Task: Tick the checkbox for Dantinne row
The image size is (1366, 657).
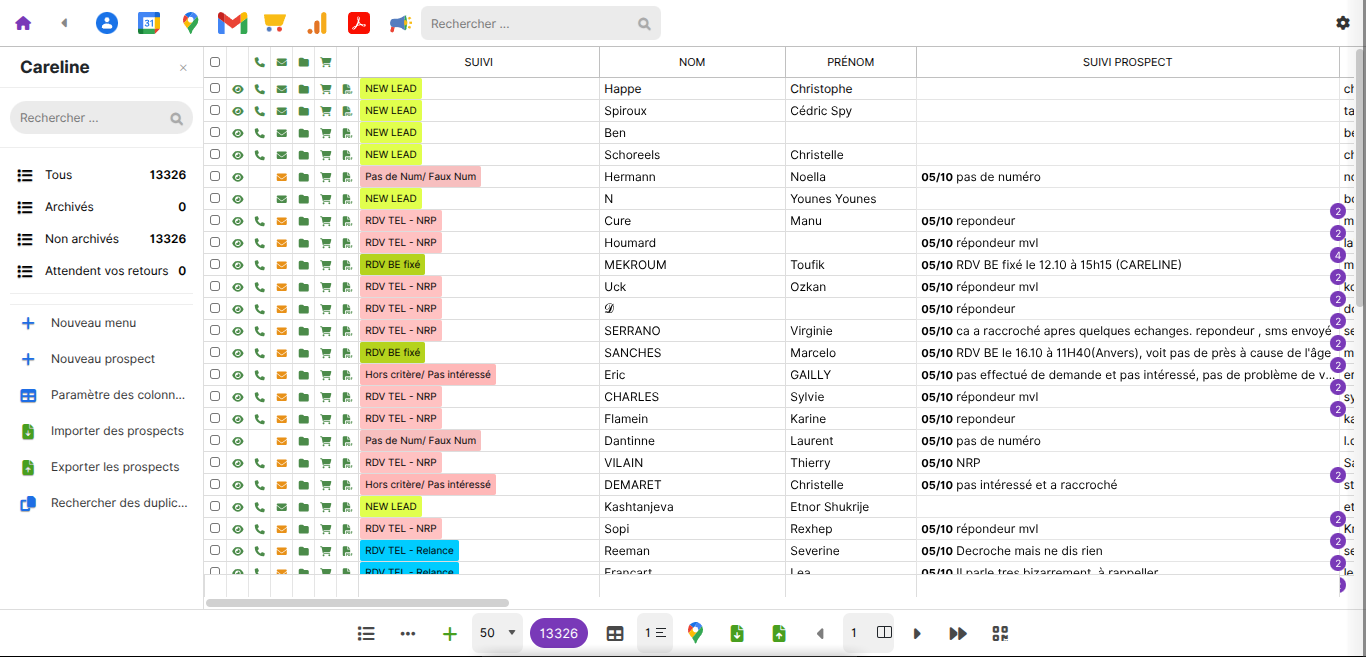Action: click(x=215, y=441)
